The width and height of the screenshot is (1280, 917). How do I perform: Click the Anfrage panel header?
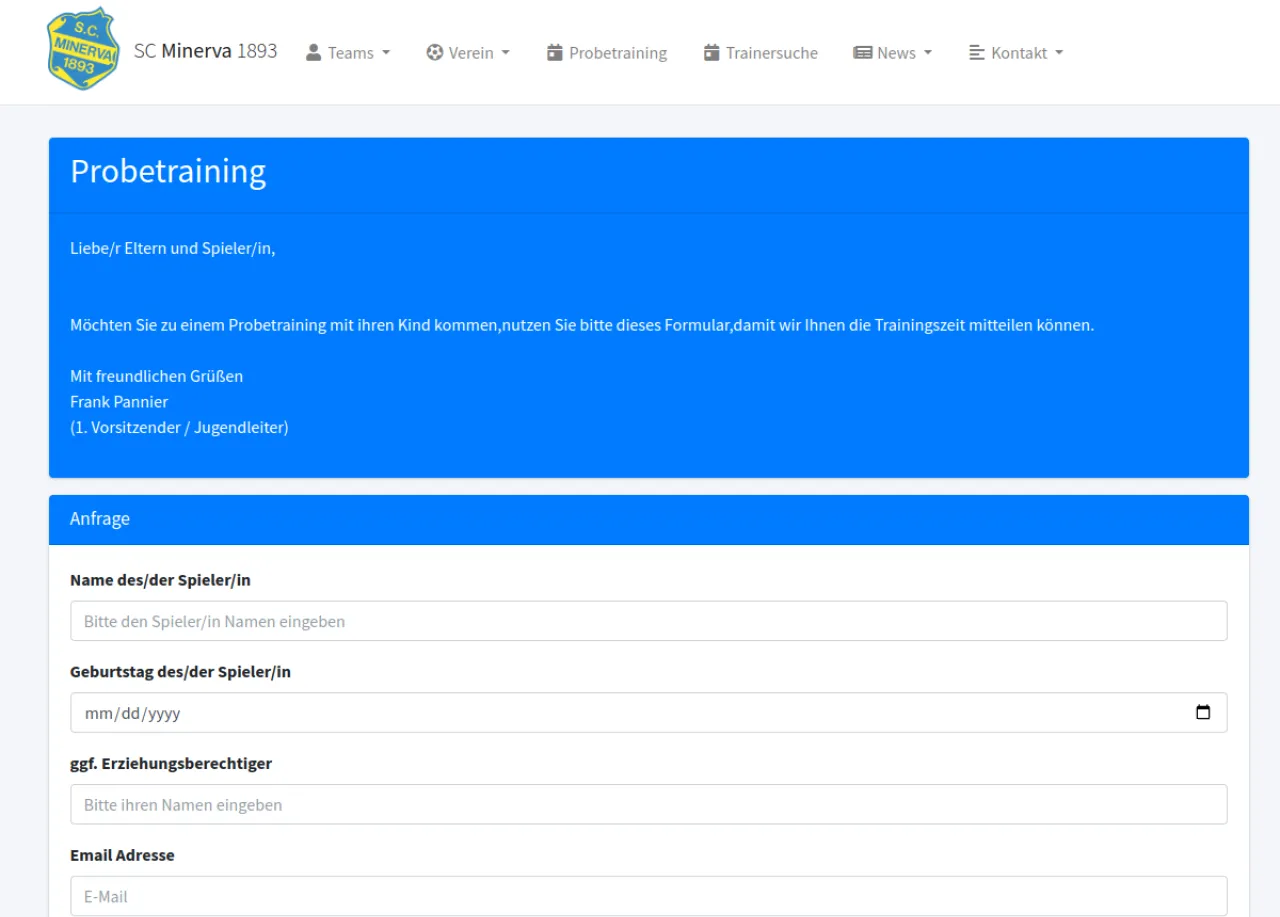click(649, 520)
